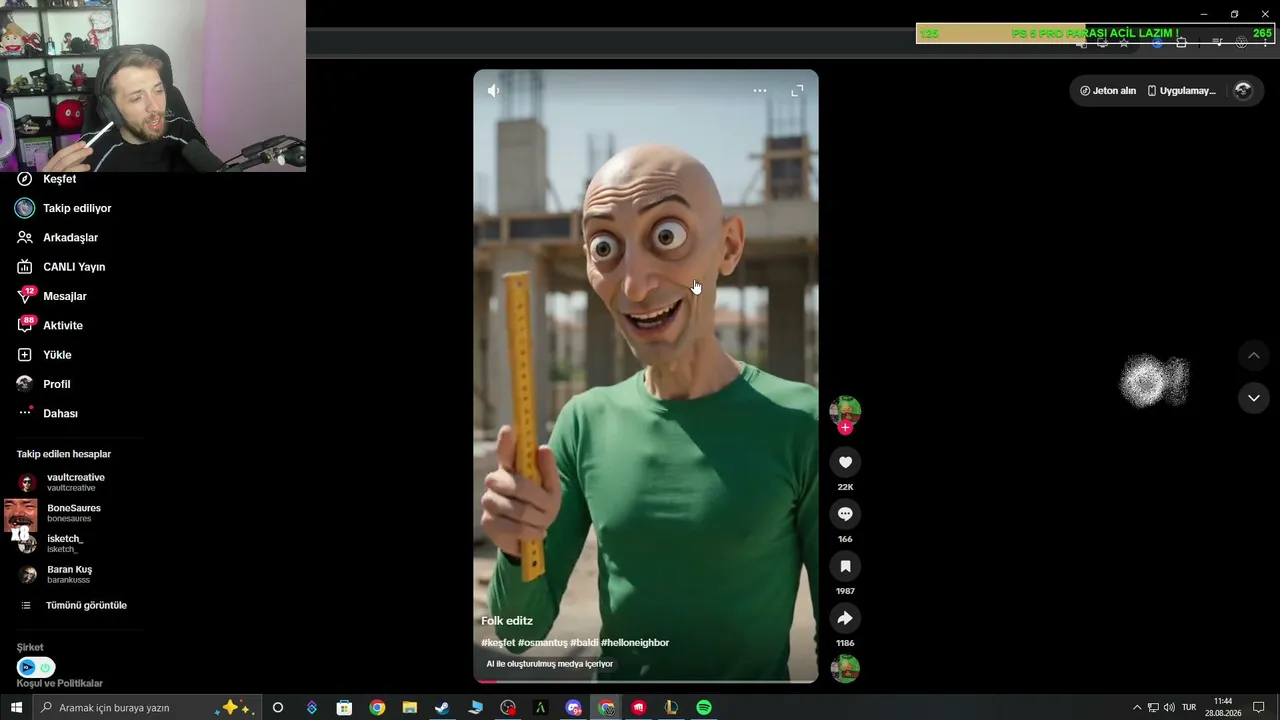This screenshot has height=720, width=1280.
Task: Open League of Legends taskbar icon
Action: point(671,708)
